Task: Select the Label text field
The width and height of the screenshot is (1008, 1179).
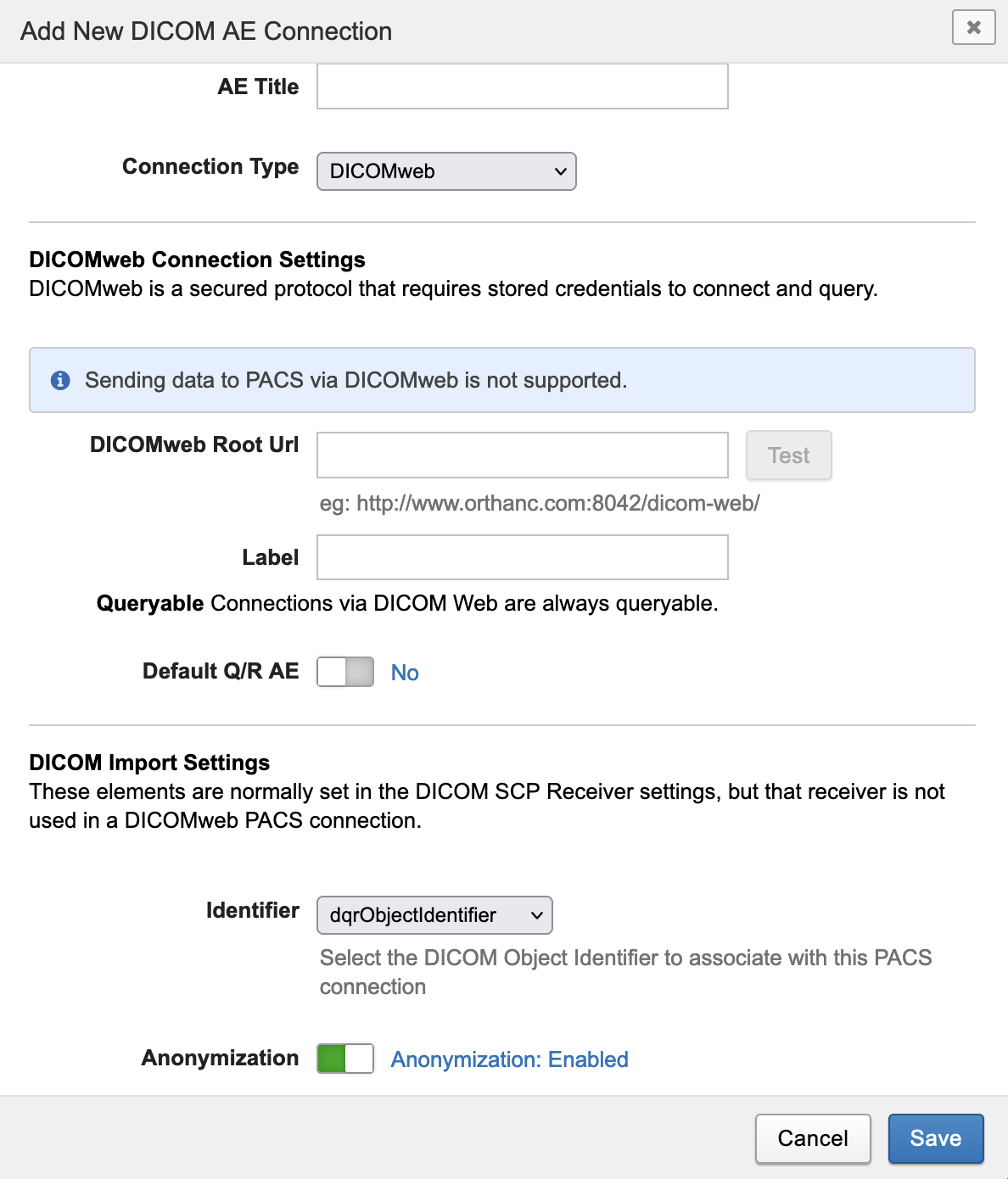Action: [523, 557]
